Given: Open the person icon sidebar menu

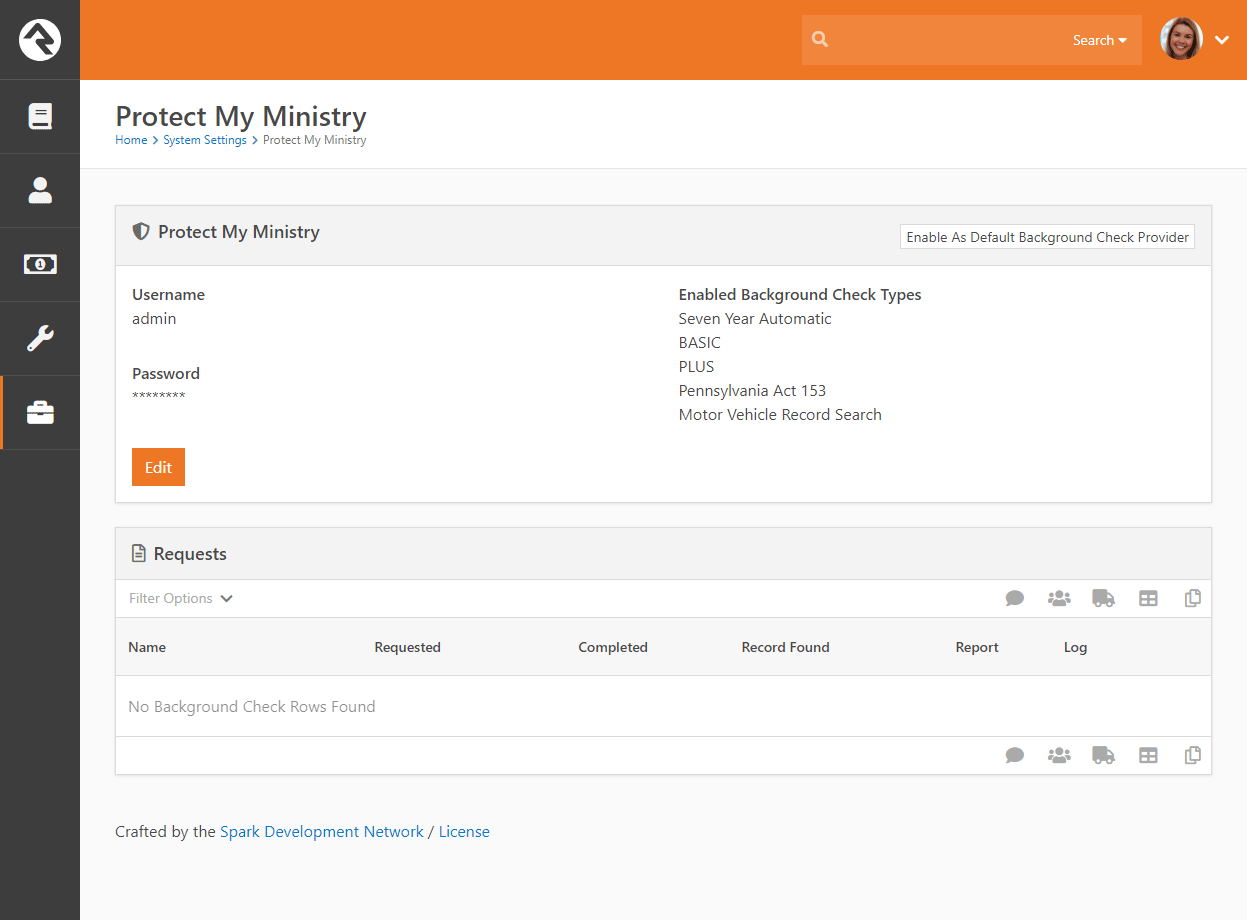Looking at the screenshot, I should [40, 190].
